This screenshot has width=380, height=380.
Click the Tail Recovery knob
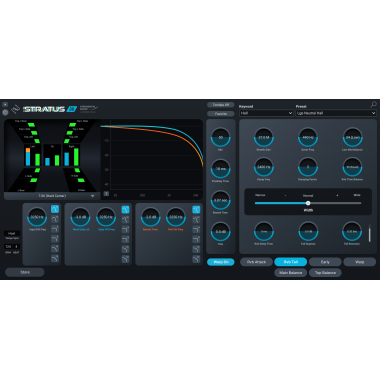[x=352, y=231]
